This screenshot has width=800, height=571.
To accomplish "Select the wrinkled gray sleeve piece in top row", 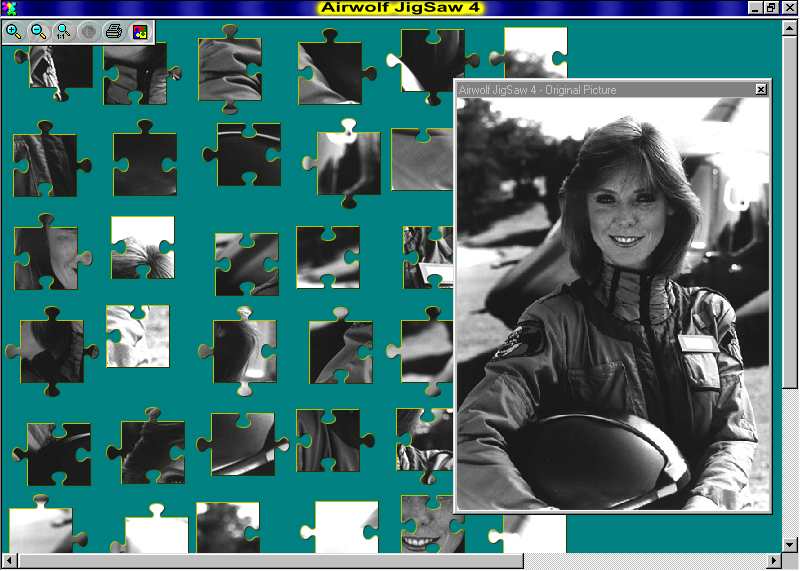I will (x=230, y=69).
